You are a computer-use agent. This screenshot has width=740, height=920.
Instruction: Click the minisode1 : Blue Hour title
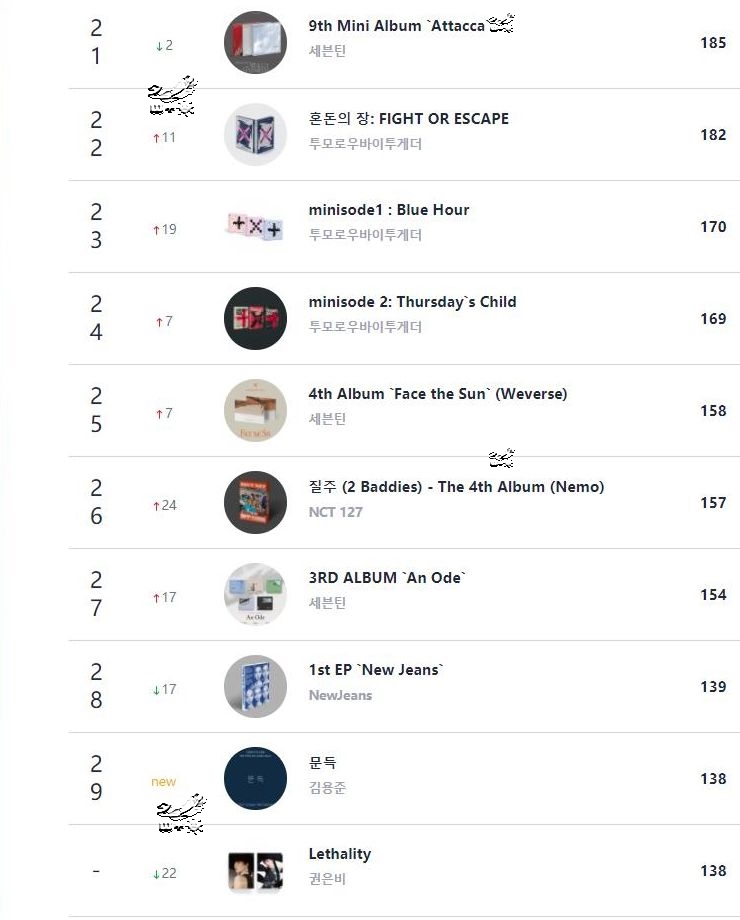(389, 210)
